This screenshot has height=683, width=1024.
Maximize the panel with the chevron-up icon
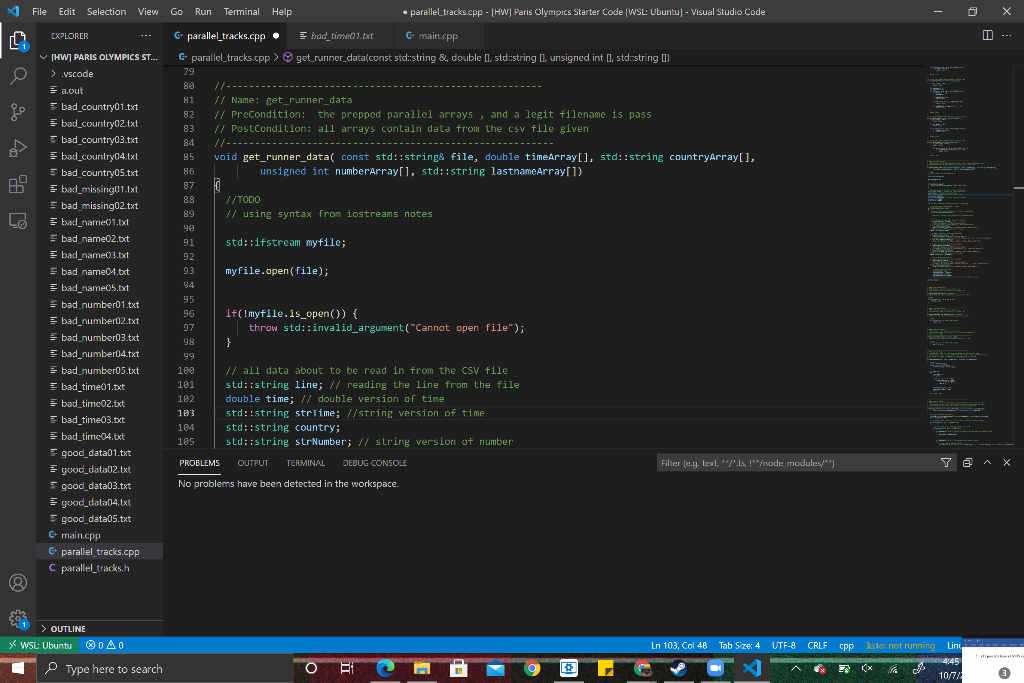[987, 463]
